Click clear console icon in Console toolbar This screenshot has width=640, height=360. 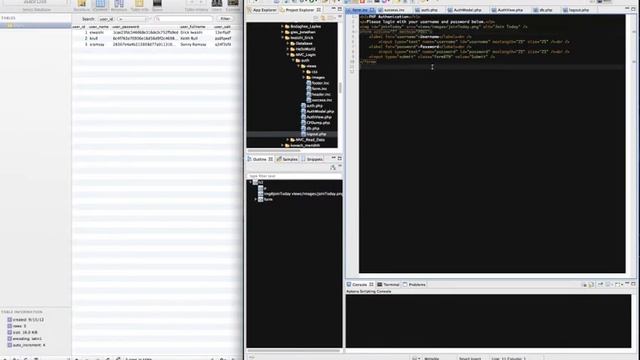click(584, 284)
